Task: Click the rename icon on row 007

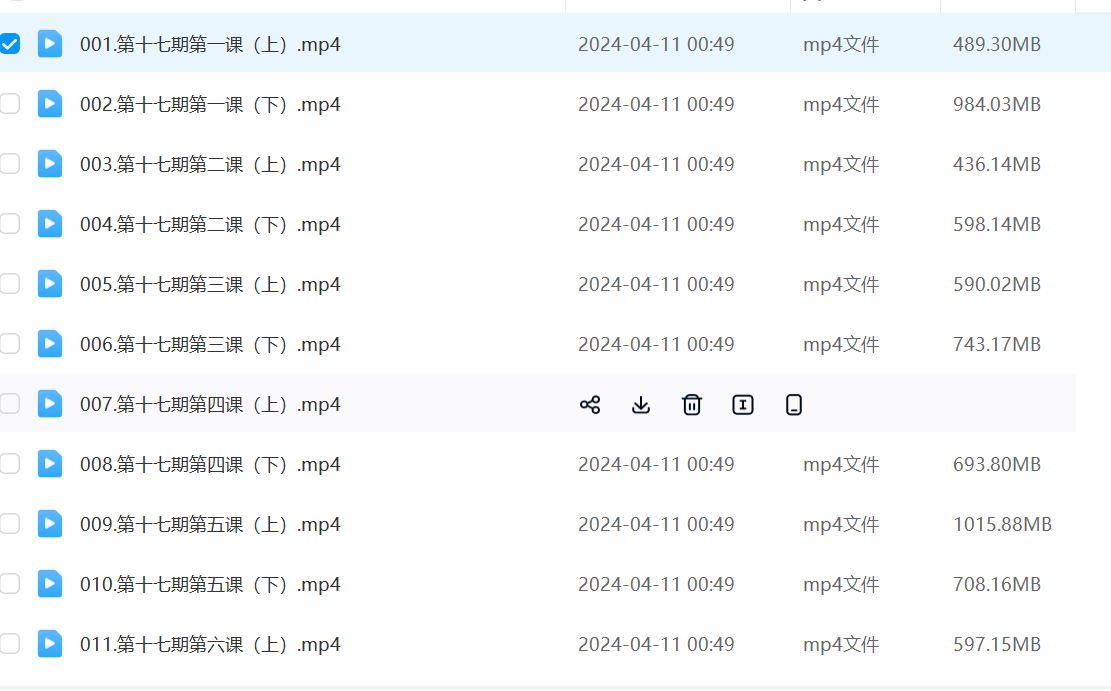Action: (x=743, y=404)
